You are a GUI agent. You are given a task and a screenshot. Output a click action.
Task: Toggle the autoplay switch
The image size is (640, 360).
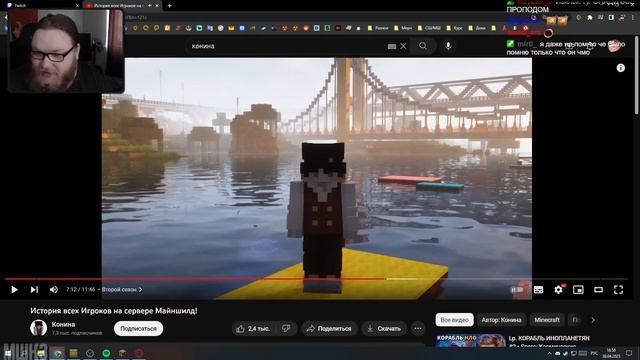pyautogui.click(x=517, y=289)
